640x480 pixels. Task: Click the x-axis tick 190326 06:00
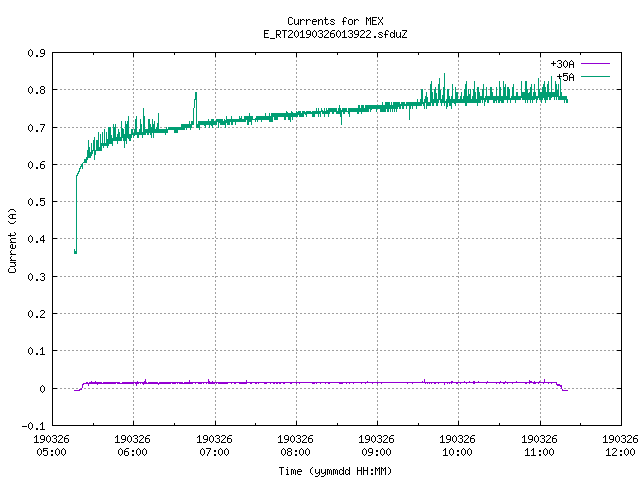click(132, 446)
